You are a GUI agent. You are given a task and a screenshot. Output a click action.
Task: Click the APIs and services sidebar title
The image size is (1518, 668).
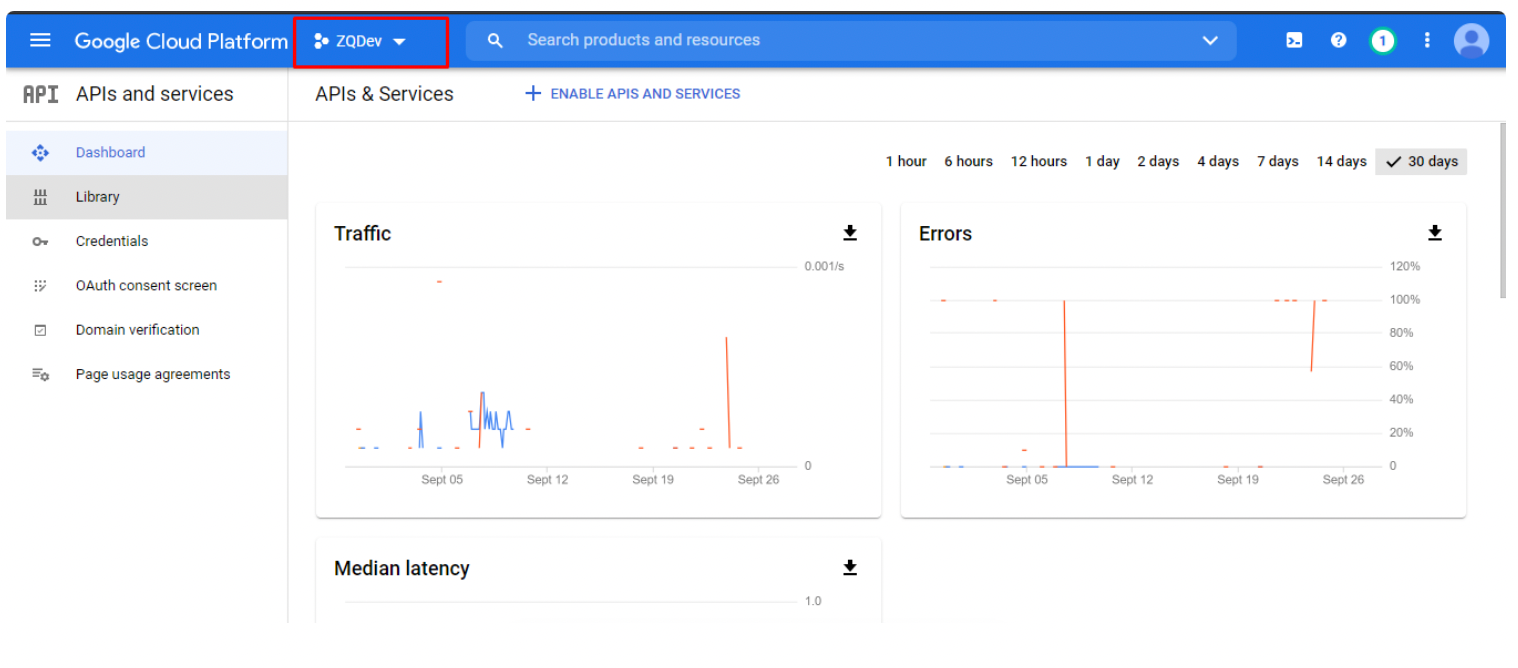[x=155, y=94]
